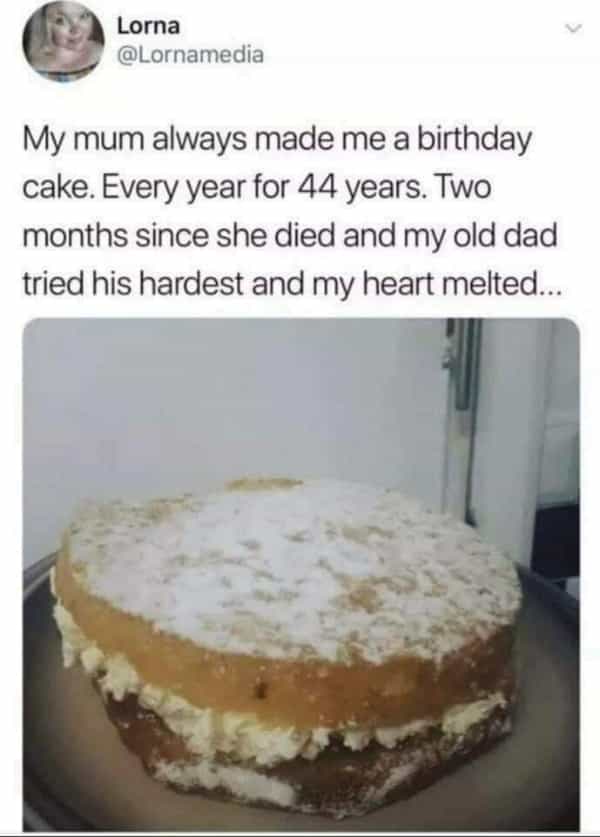The height and width of the screenshot is (837, 600).
Task: Open the @Lornamedia handle link
Action: (x=190, y=54)
